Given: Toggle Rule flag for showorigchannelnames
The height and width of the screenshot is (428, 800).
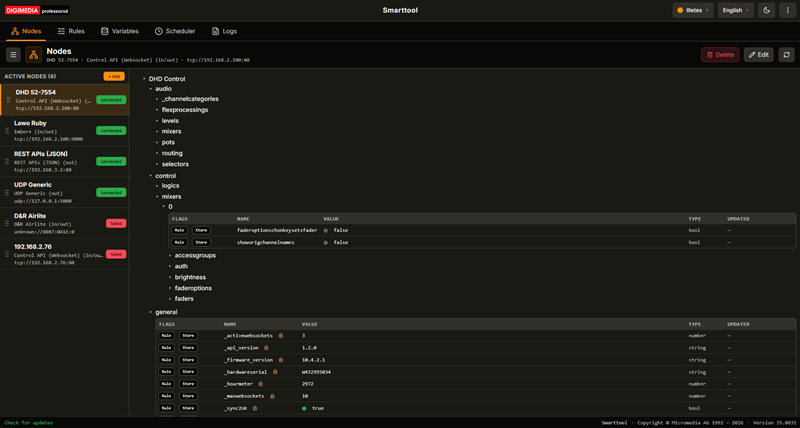Looking at the screenshot, I should pyautogui.click(x=180, y=242).
